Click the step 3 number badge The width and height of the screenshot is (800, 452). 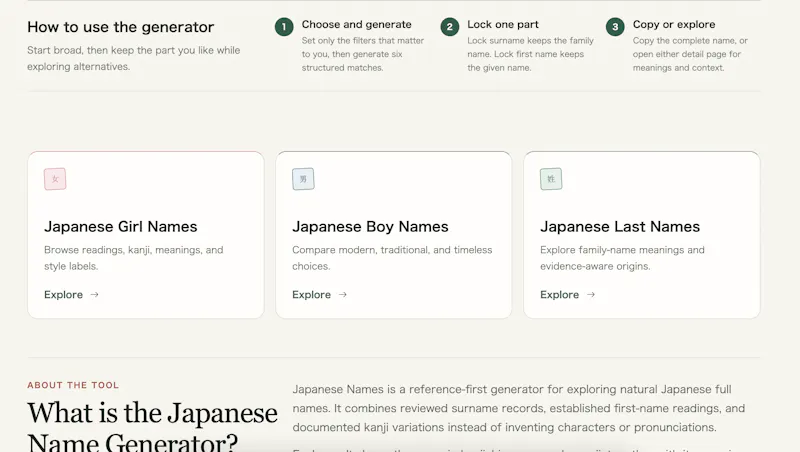click(x=615, y=27)
